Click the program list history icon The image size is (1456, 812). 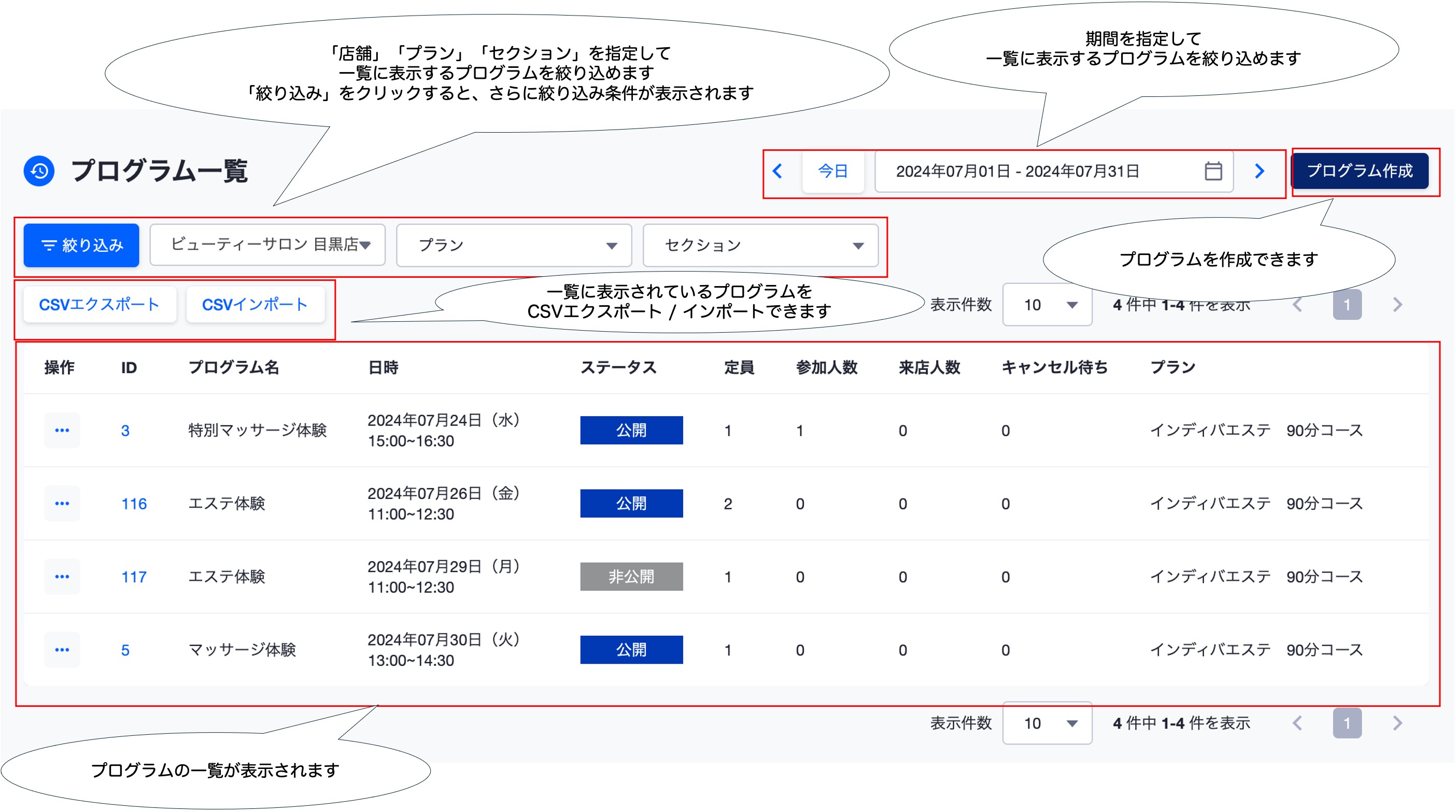[x=39, y=171]
